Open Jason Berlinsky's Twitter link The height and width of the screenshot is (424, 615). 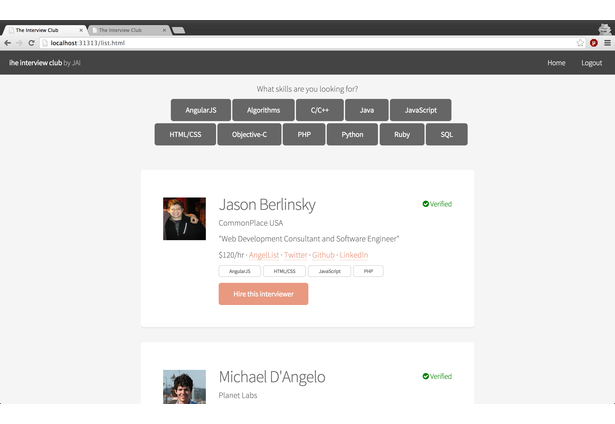pyautogui.click(x=296, y=255)
